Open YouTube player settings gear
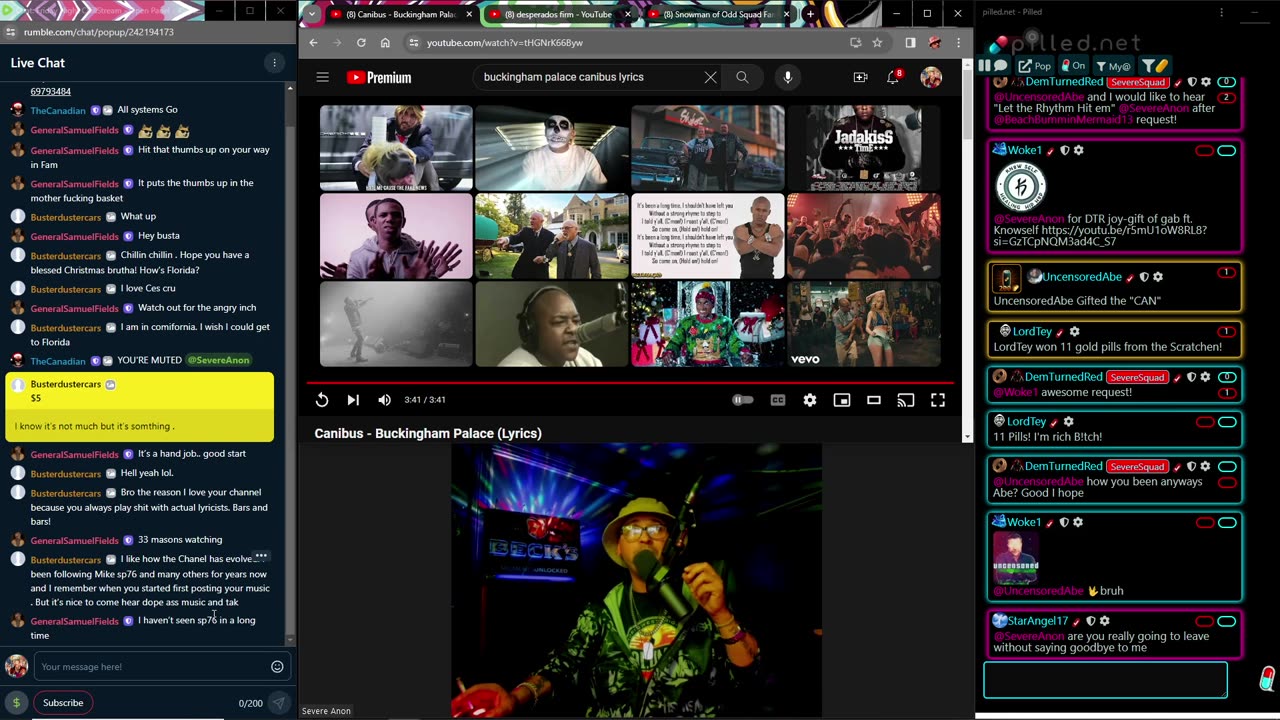1280x720 pixels. click(810, 400)
